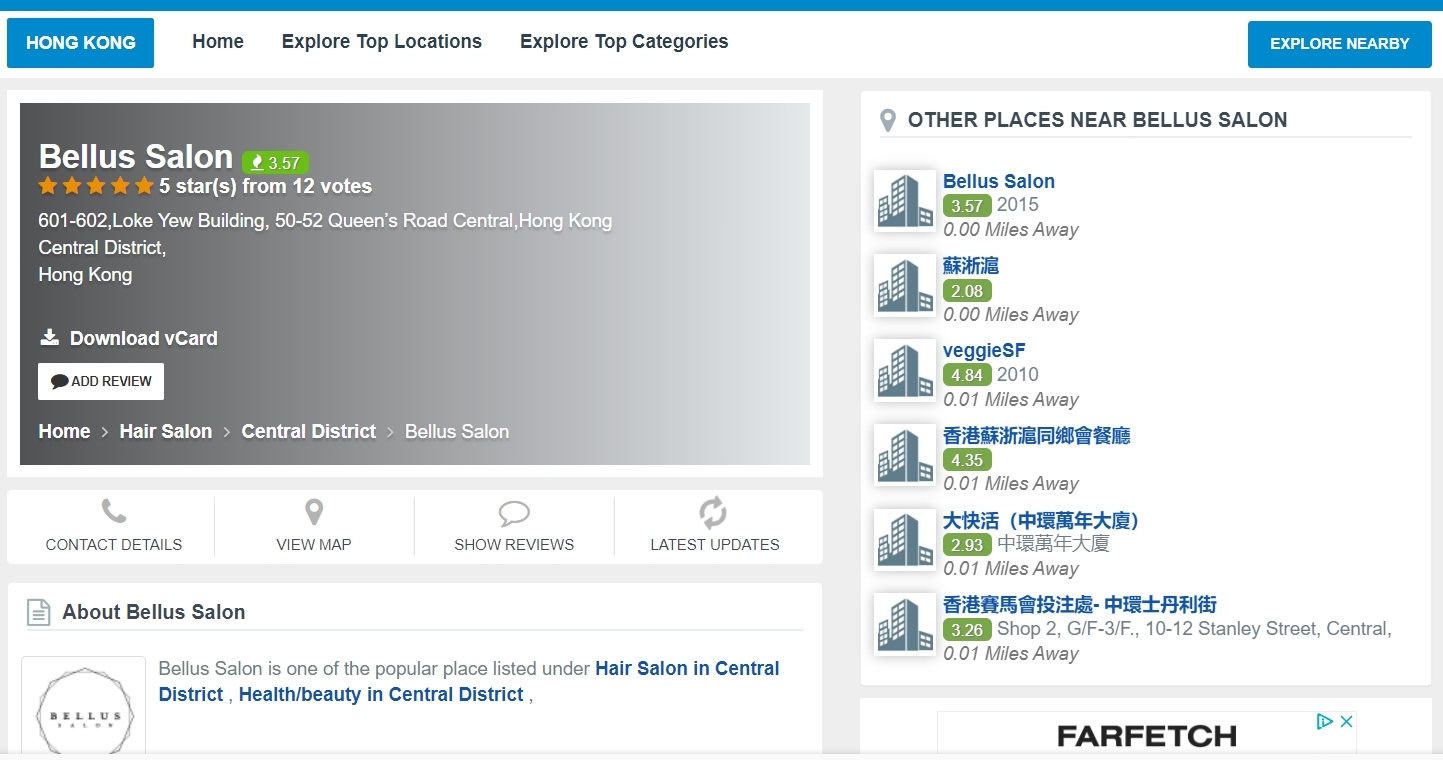Click the map pin icon above View Map

(314, 513)
